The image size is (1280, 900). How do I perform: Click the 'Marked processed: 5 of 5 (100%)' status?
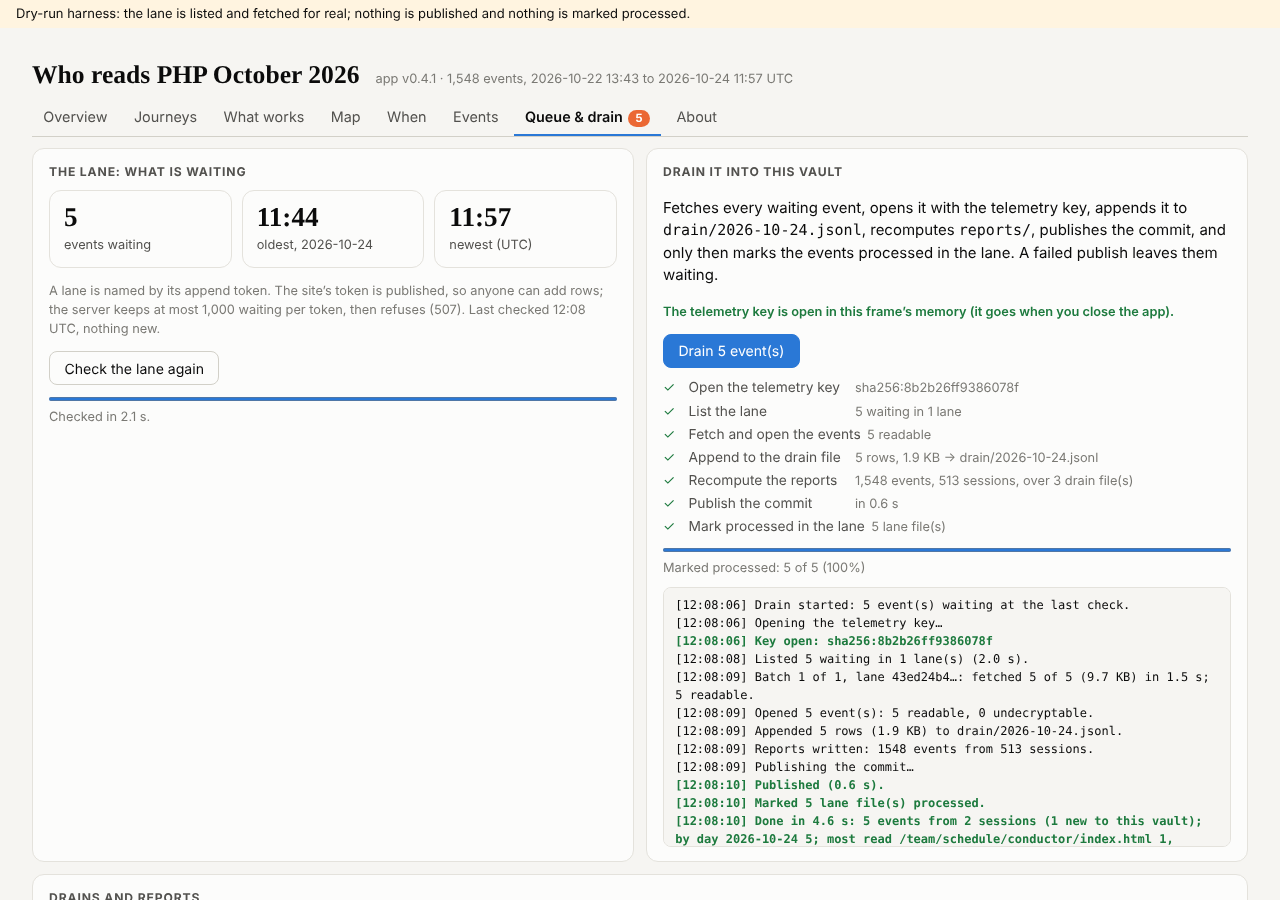click(x=764, y=568)
